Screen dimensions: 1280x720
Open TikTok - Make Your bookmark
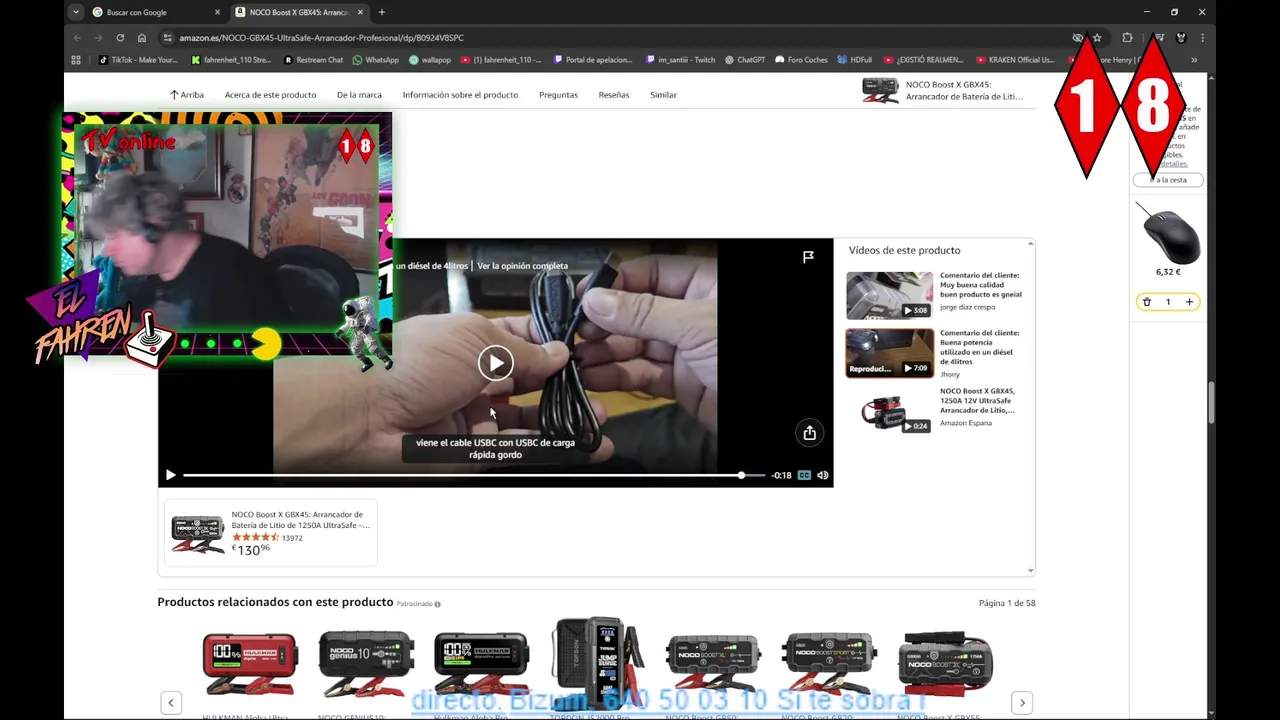click(x=138, y=60)
